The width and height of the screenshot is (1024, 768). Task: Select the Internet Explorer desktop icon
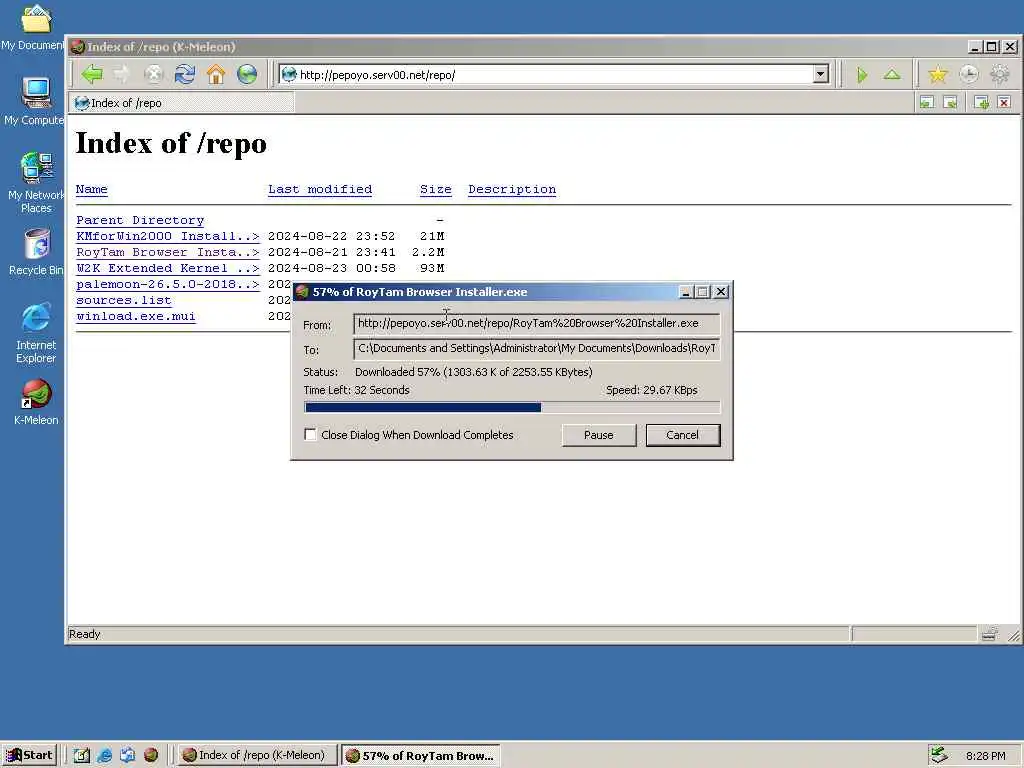point(36,332)
